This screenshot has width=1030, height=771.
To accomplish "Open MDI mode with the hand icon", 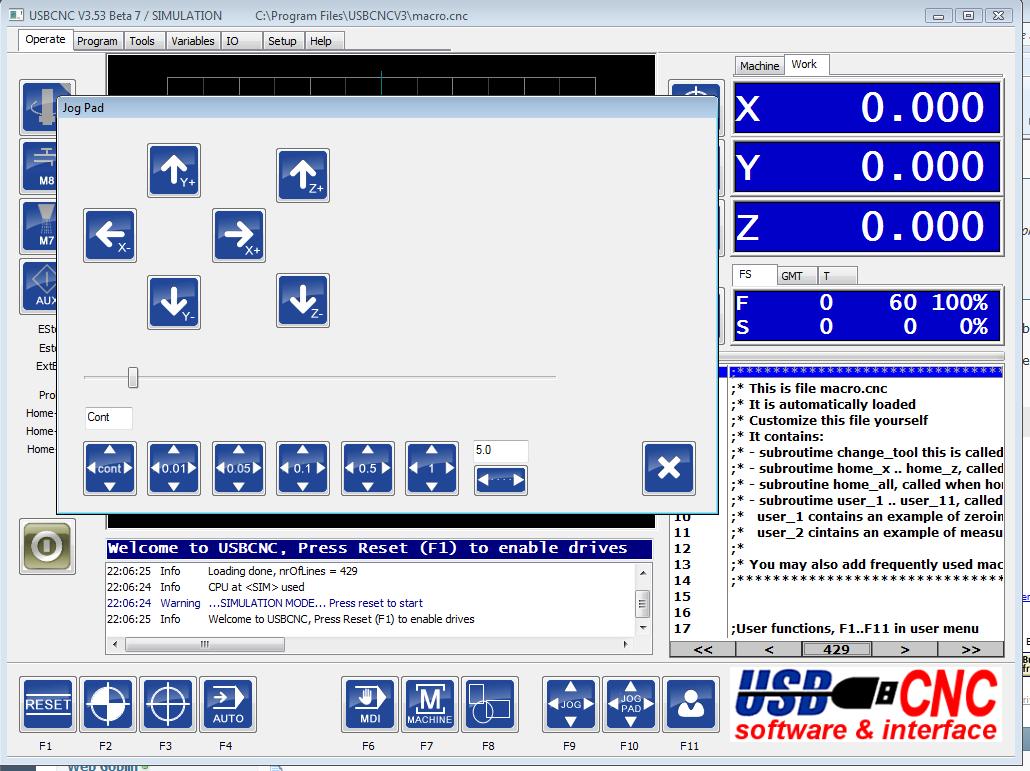I will (369, 704).
